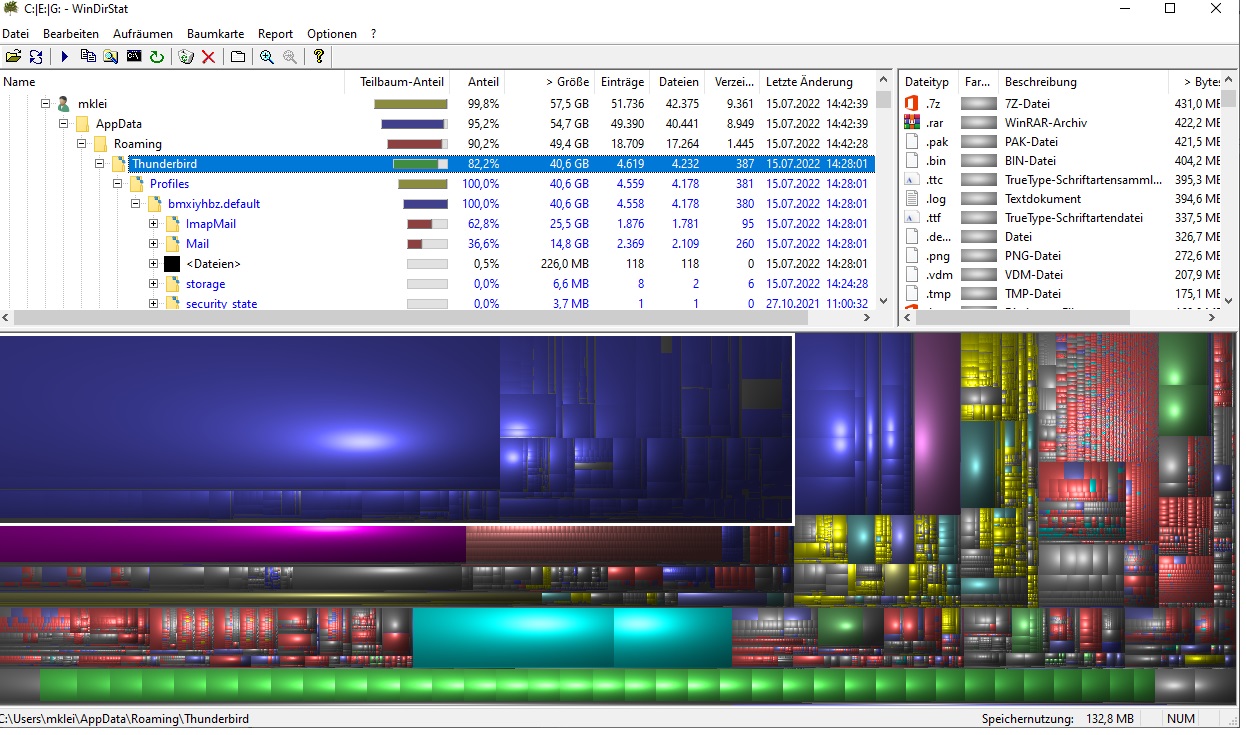Viewport: 1246px width, 735px height.
Task: Open help with the yellow question mark
Action: [319, 57]
